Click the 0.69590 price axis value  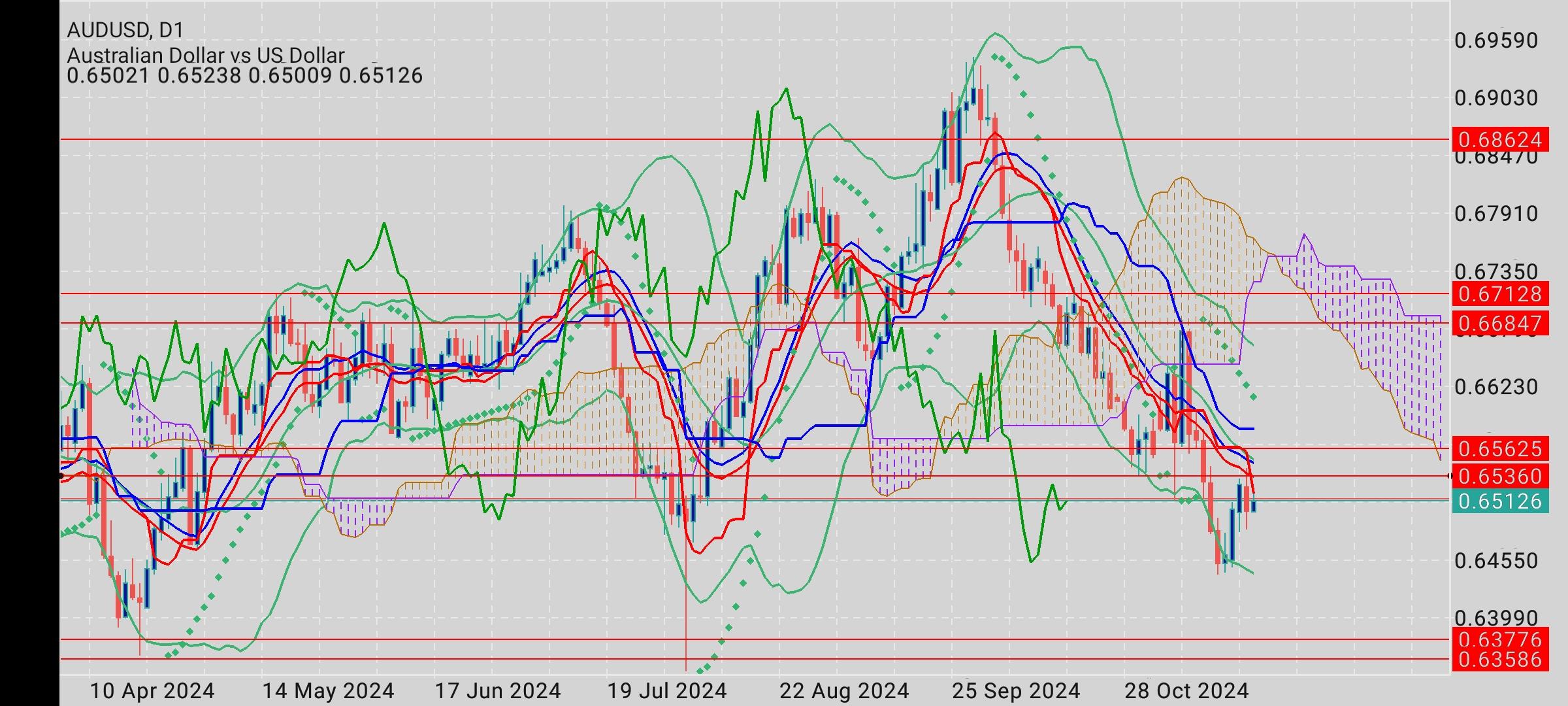(x=1496, y=41)
